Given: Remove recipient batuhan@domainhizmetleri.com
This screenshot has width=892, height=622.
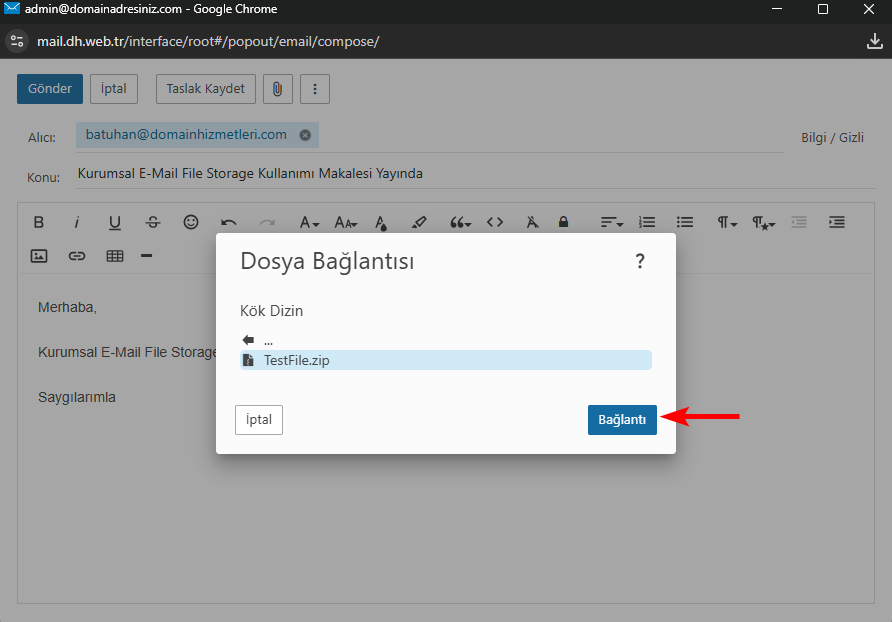Looking at the screenshot, I should click(x=305, y=135).
